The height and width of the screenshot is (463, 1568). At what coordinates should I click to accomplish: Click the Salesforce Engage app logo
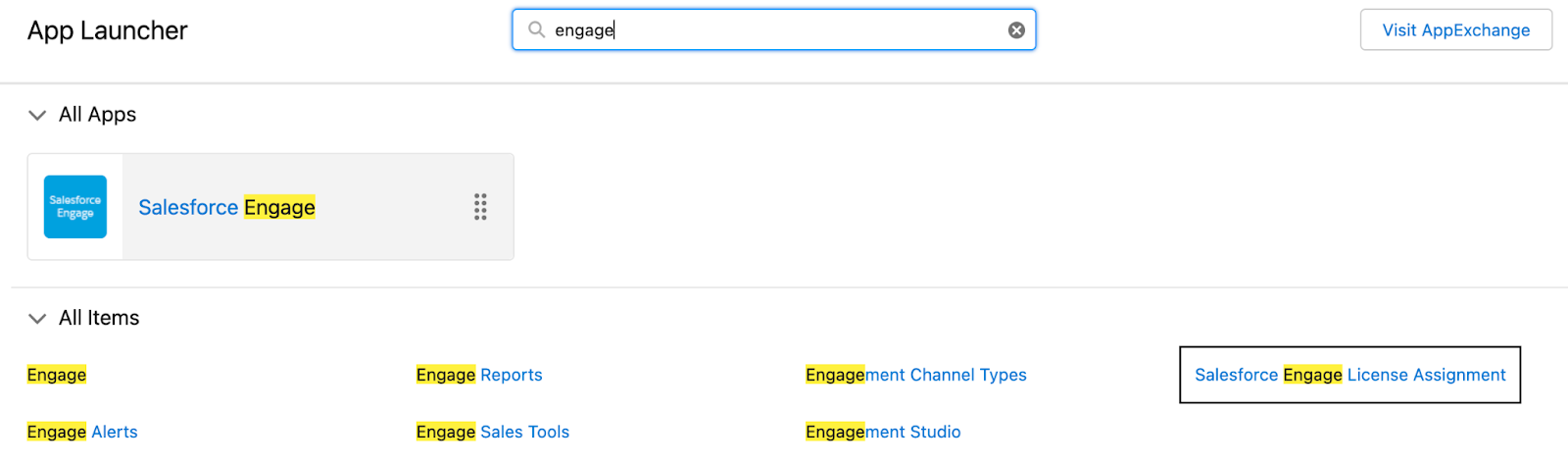click(x=75, y=207)
